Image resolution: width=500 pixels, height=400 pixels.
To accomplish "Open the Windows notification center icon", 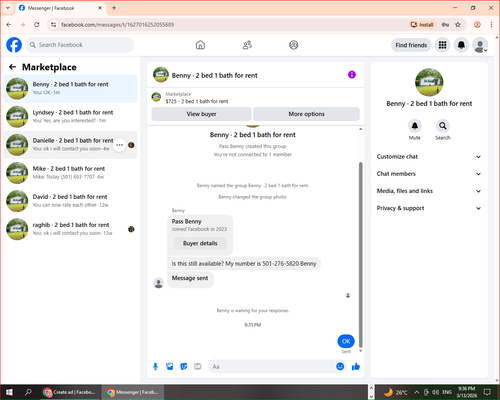I will pos(487,392).
